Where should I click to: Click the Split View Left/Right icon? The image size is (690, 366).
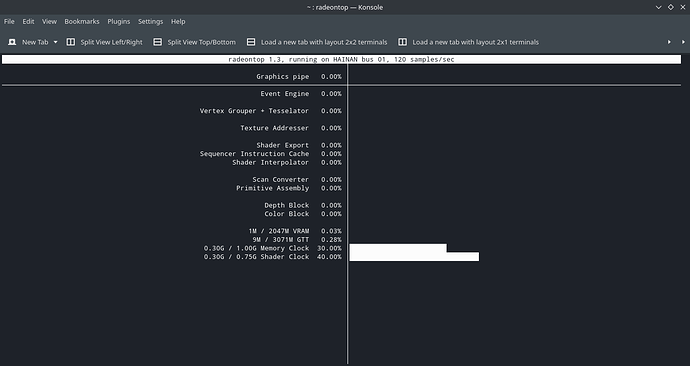click(x=70, y=42)
